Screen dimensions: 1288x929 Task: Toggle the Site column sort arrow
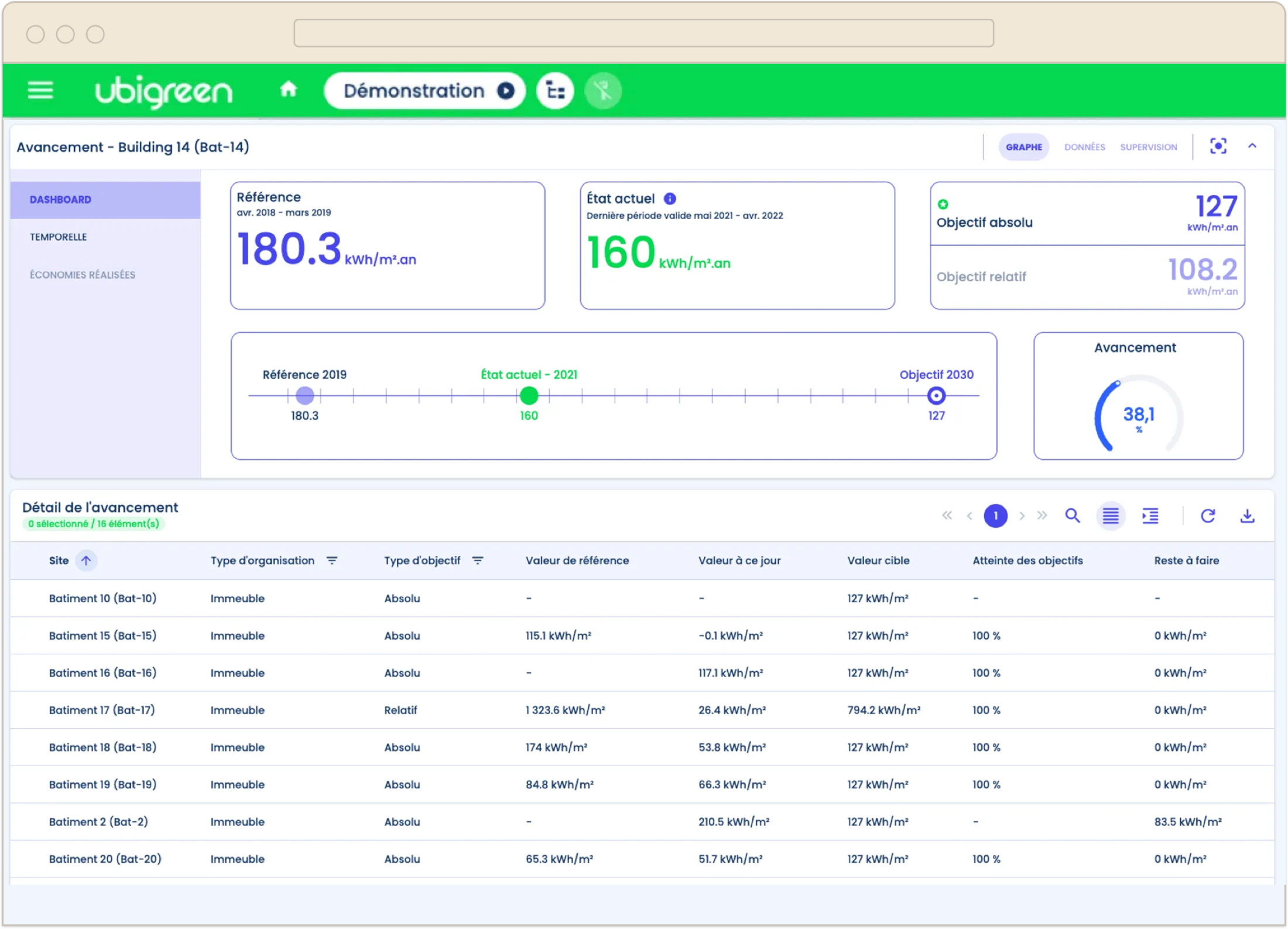click(x=86, y=561)
